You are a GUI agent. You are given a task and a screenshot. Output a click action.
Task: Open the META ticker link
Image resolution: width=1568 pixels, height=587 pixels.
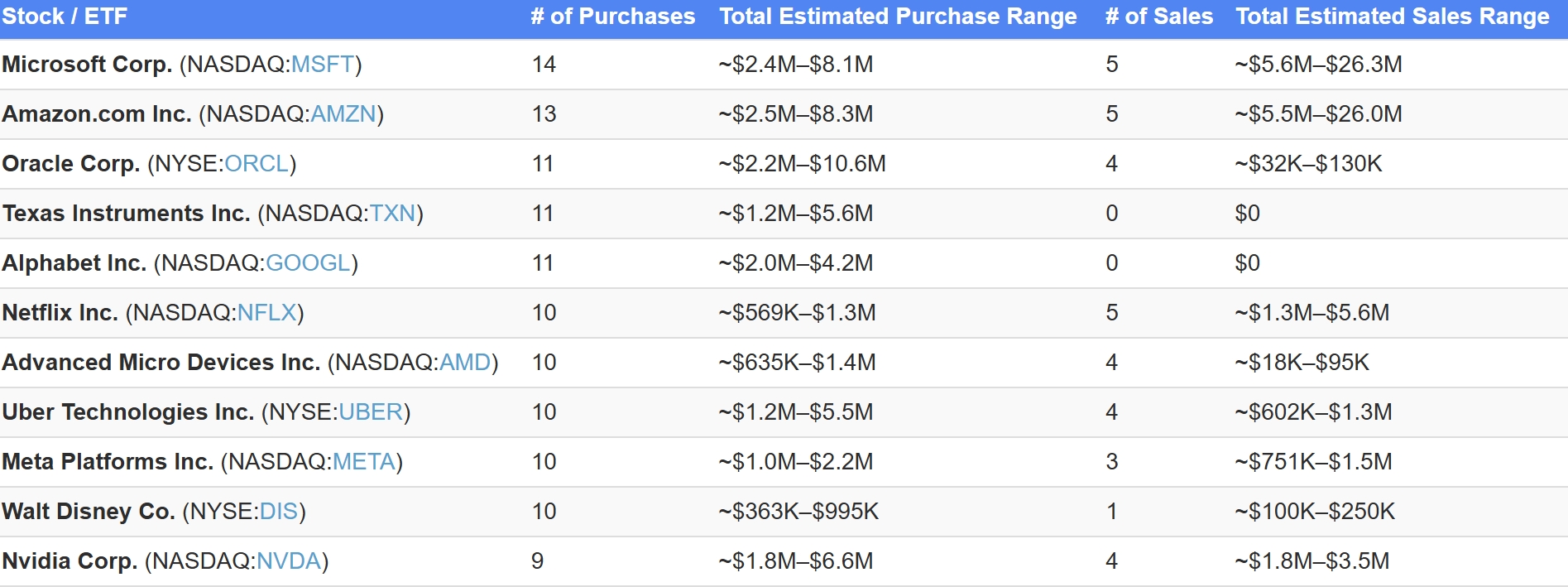coord(364,462)
